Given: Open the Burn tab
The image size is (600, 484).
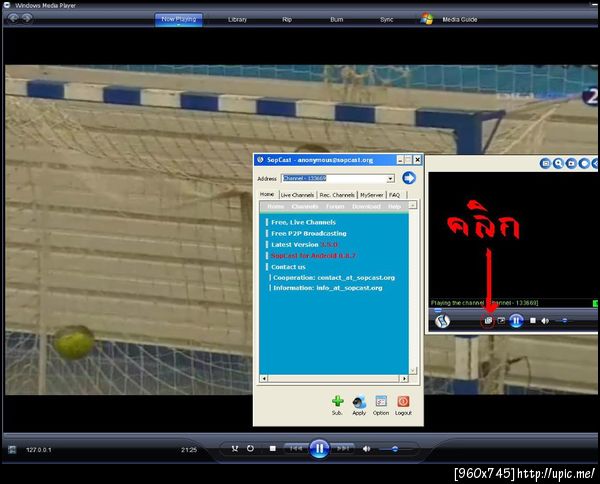Looking at the screenshot, I should [x=337, y=20].
